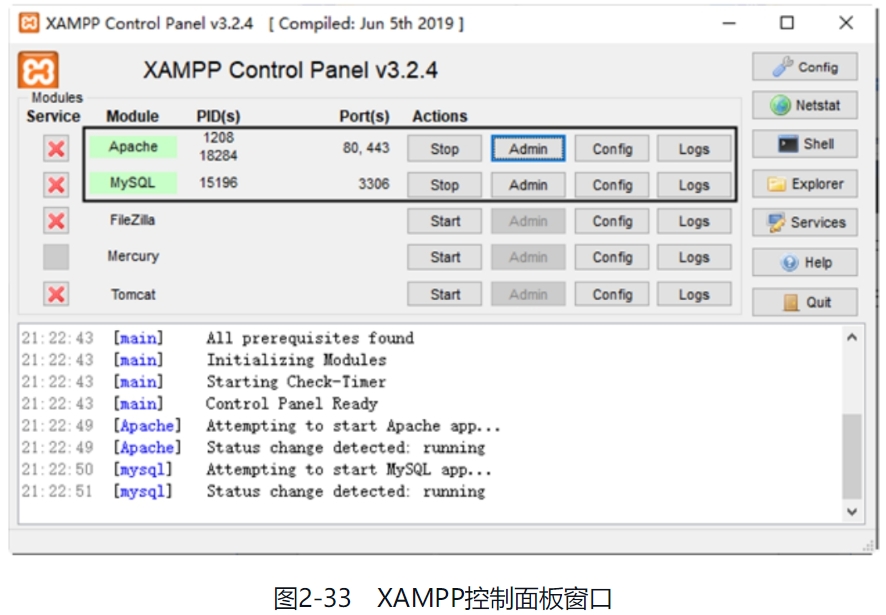Image resolution: width=886 pixels, height=615 pixels.
Task: Toggle the MySQL service checkbox
Action: [56, 185]
